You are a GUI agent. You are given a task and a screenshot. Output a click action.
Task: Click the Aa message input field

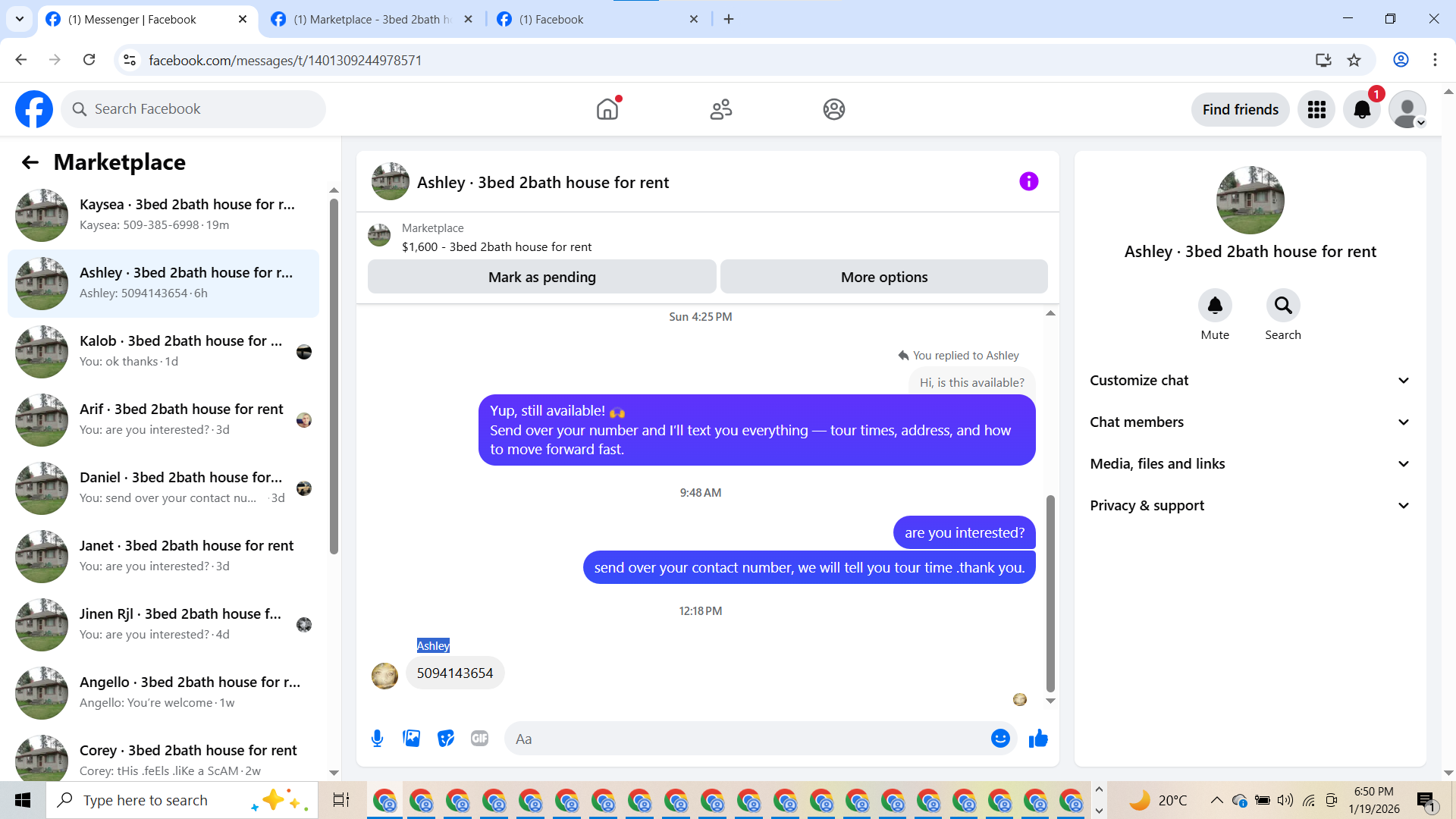[743, 739]
